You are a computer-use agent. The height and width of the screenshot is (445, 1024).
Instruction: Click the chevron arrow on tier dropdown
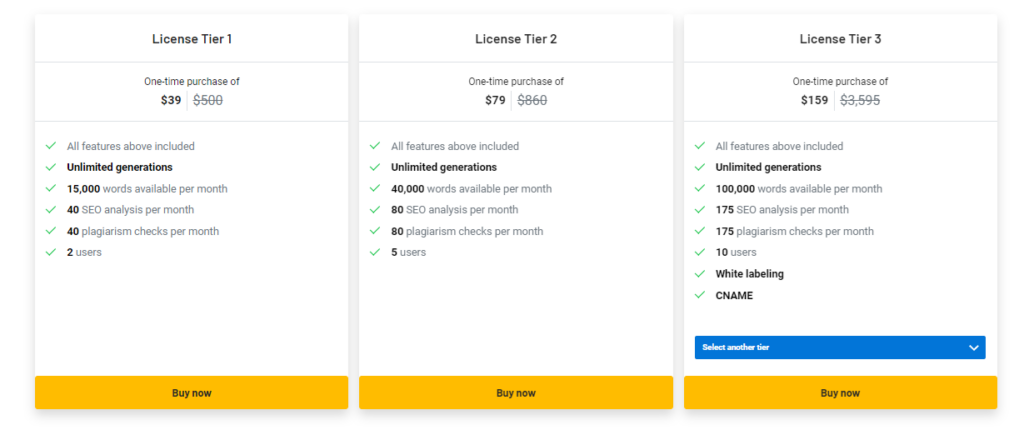[974, 348]
